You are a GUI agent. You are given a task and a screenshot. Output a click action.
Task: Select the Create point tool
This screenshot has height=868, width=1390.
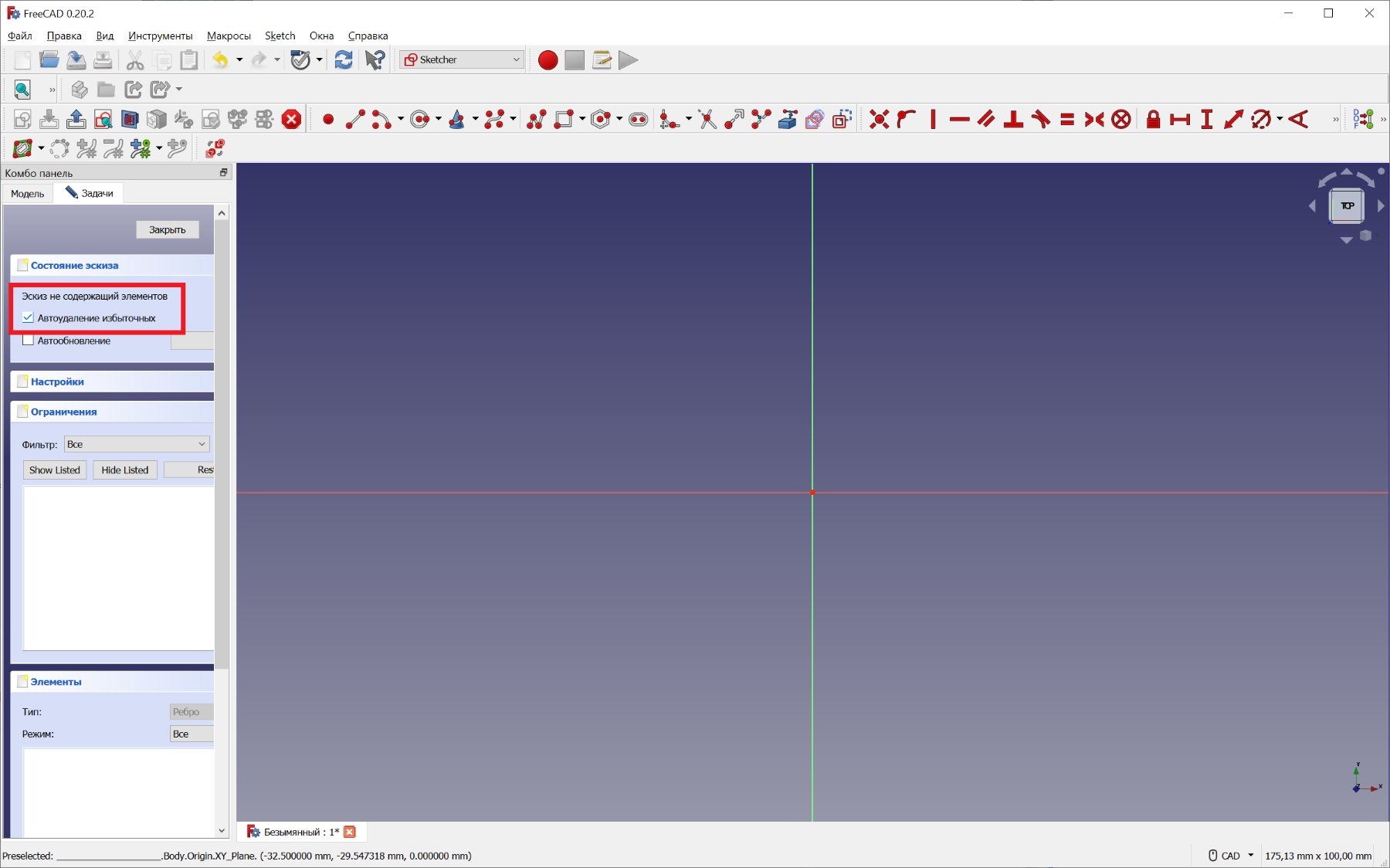coord(328,119)
